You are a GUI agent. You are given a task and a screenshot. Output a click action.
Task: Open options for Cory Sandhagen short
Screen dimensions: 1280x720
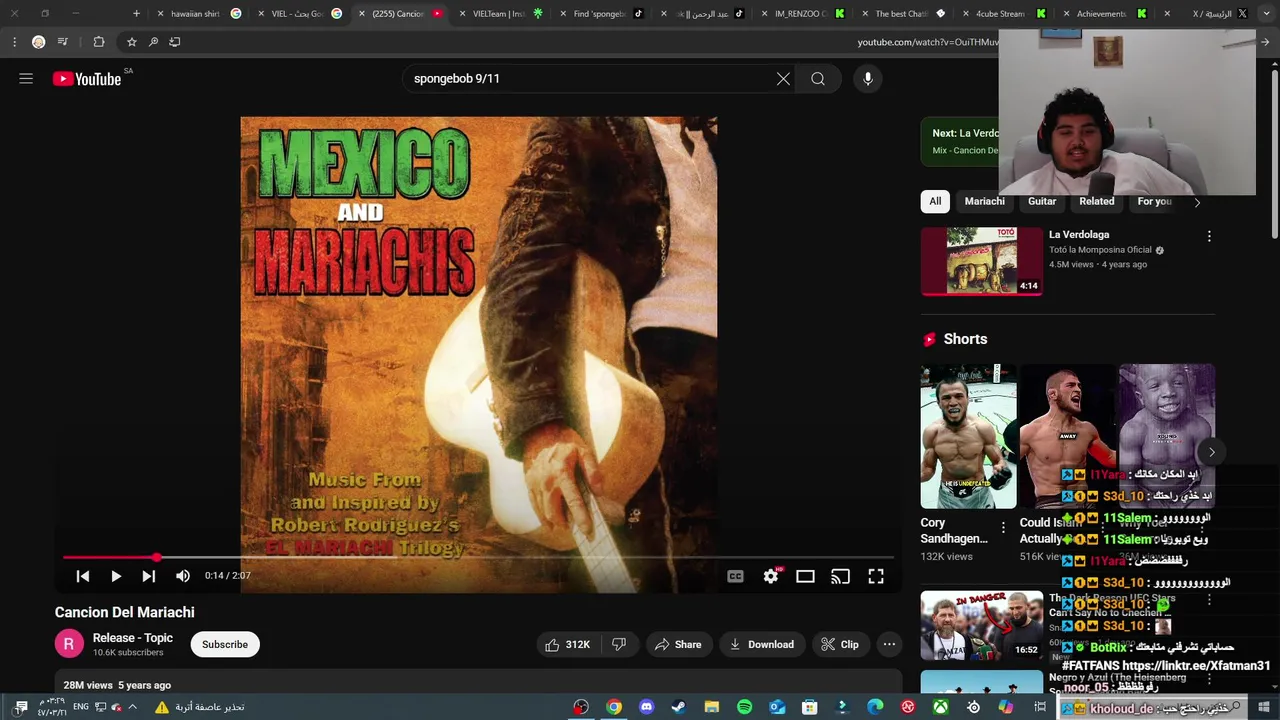tap(1003, 527)
